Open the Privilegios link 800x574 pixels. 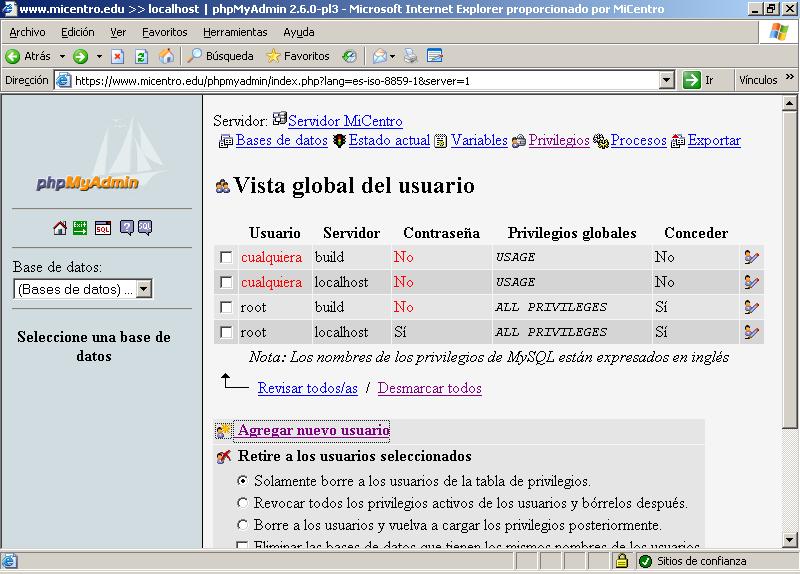[559, 140]
